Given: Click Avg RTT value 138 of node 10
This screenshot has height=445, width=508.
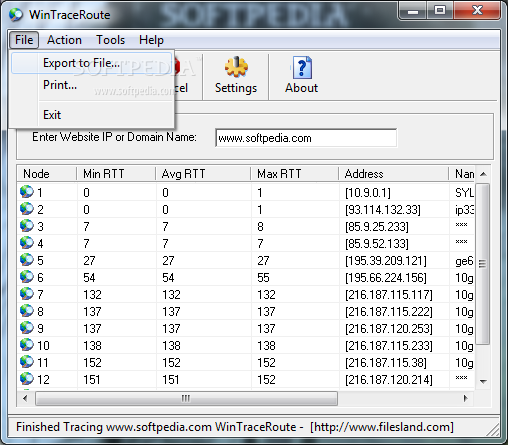Looking at the screenshot, I should click(x=171, y=346).
